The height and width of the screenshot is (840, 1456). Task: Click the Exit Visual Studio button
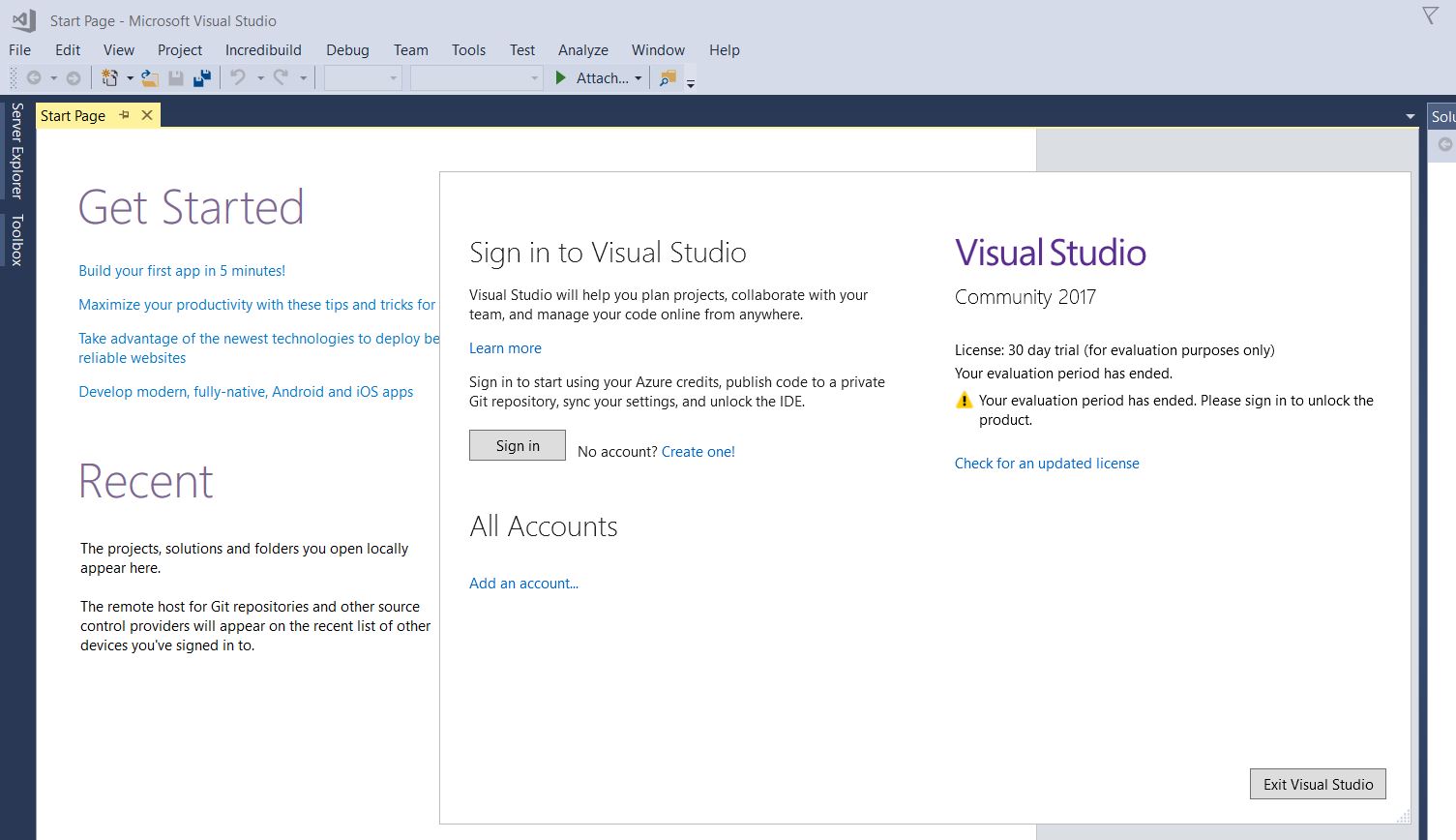pyautogui.click(x=1318, y=784)
